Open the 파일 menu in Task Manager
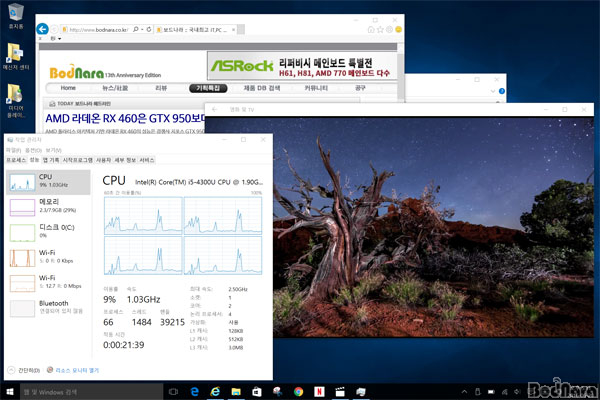The width and height of the screenshot is (600, 400). pyautogui.click(x=13, y=150)
